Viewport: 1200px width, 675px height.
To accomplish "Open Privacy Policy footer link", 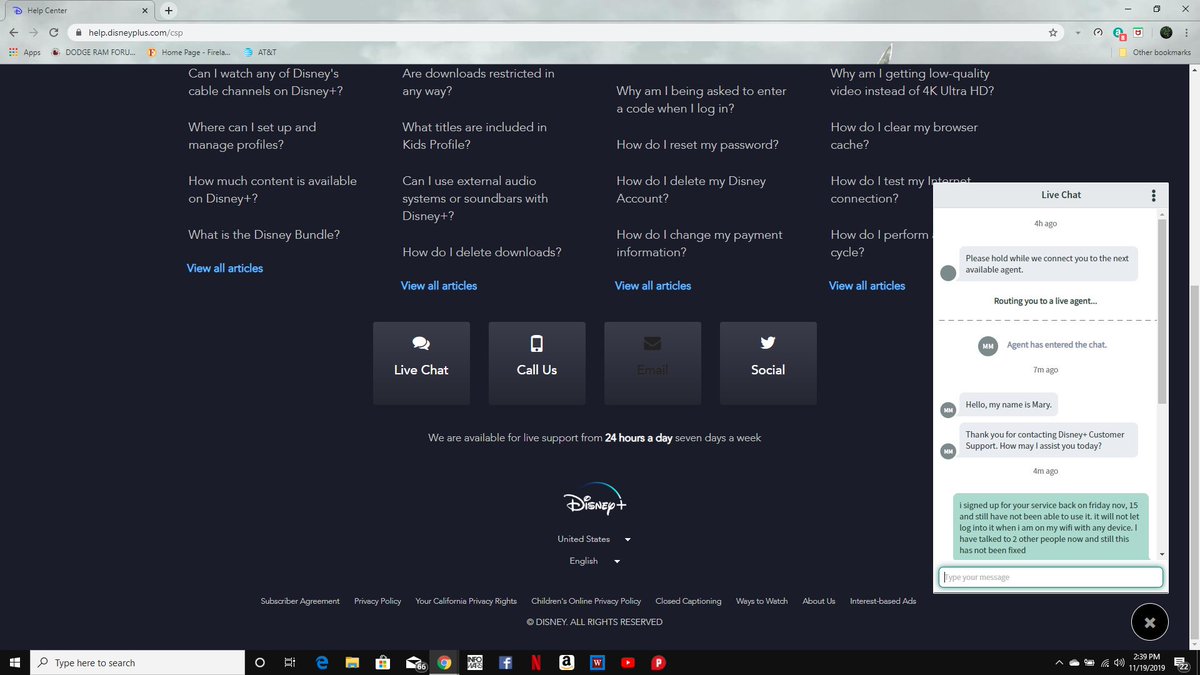I will 377,601.
